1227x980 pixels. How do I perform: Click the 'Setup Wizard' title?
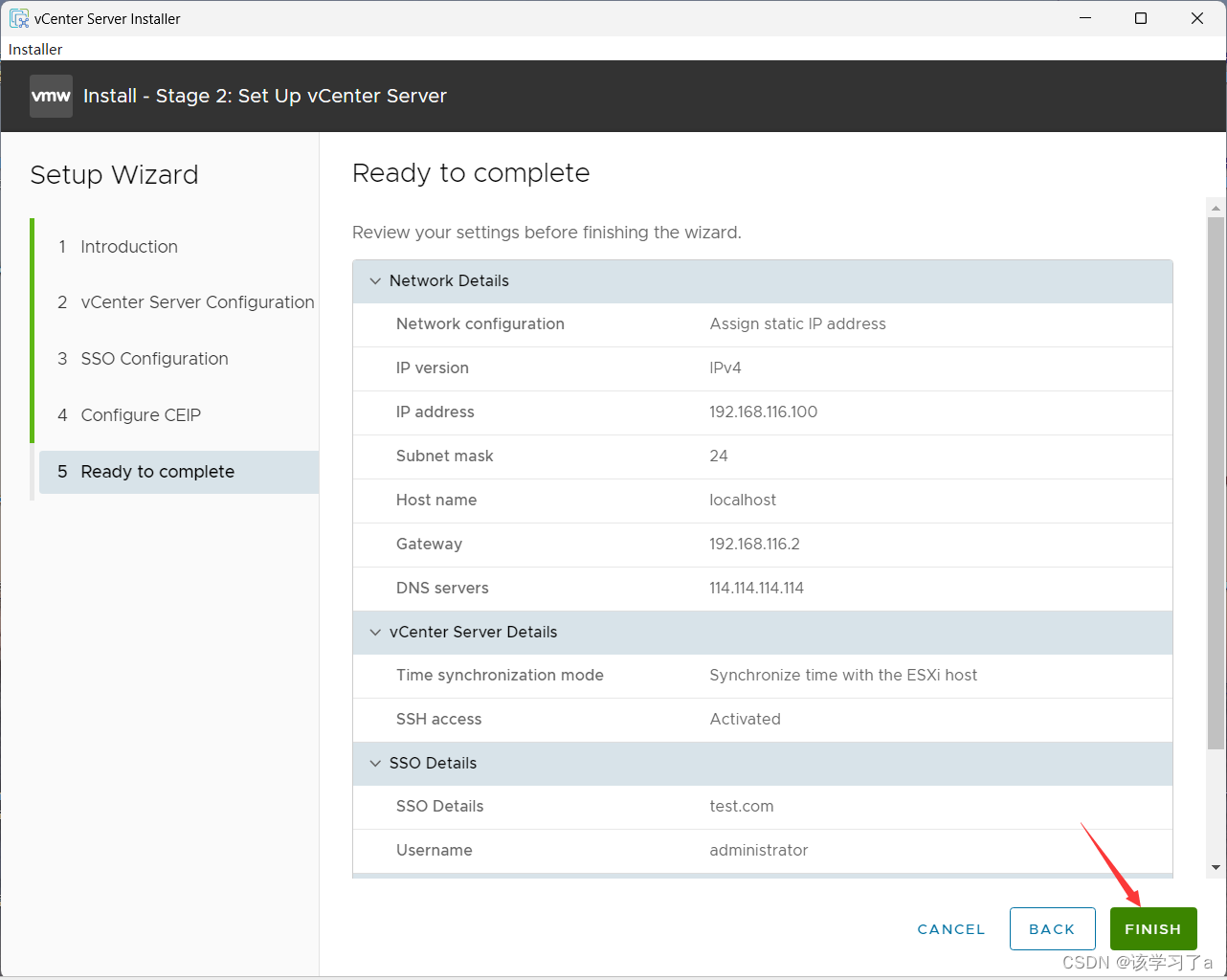114,175
